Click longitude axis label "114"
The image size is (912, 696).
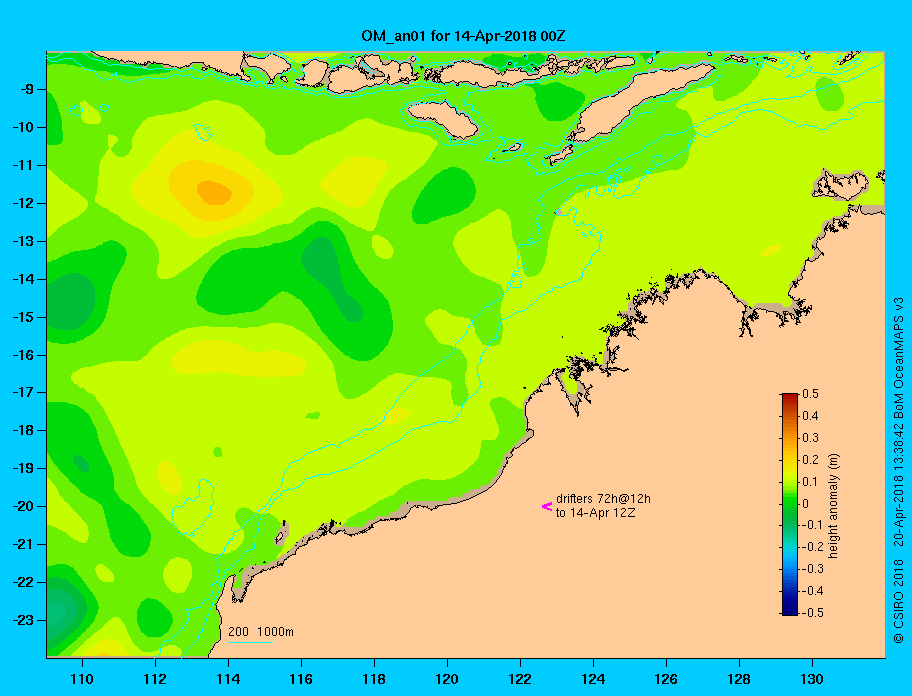click(x=228, y=679)
